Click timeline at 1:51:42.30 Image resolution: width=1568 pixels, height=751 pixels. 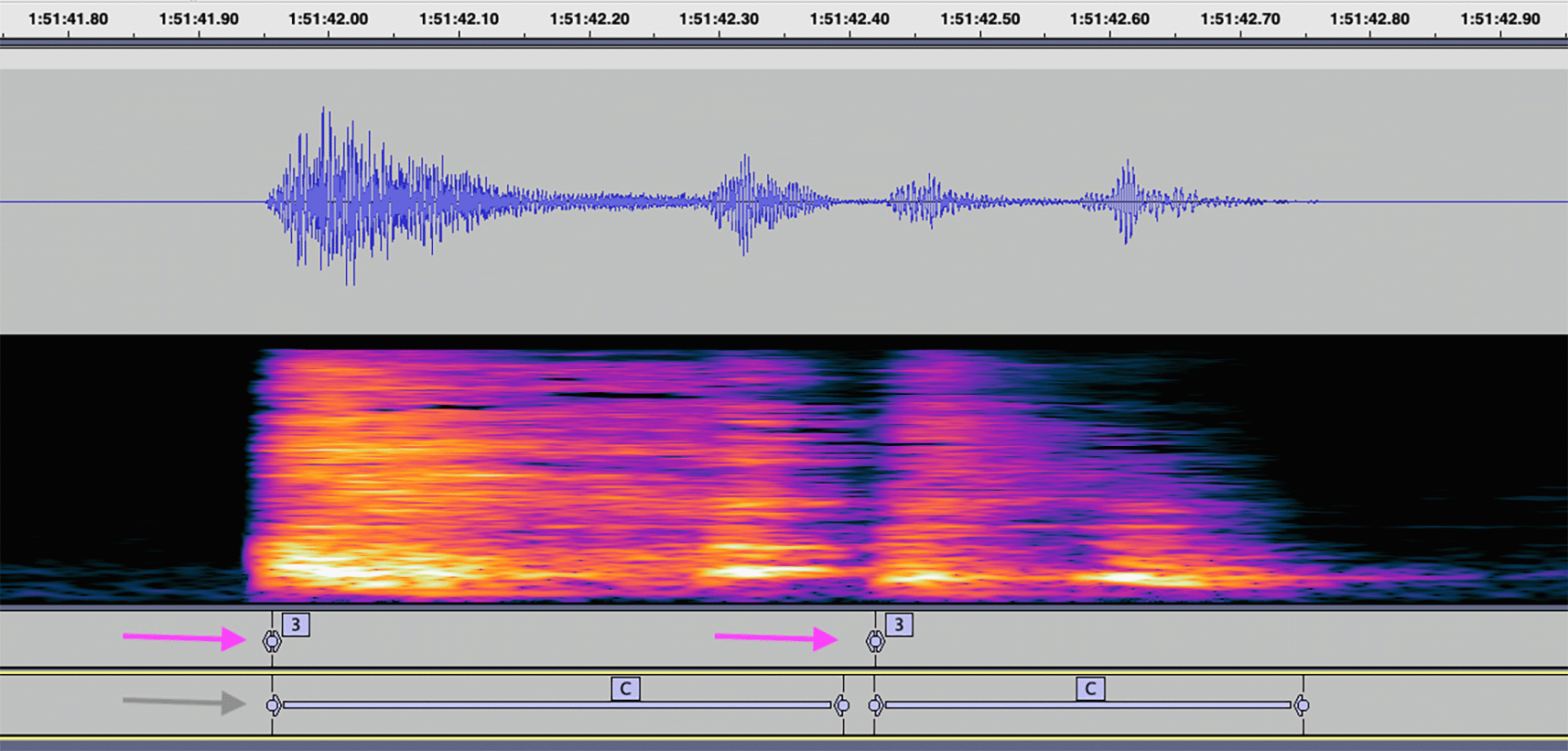pos(719,19)
